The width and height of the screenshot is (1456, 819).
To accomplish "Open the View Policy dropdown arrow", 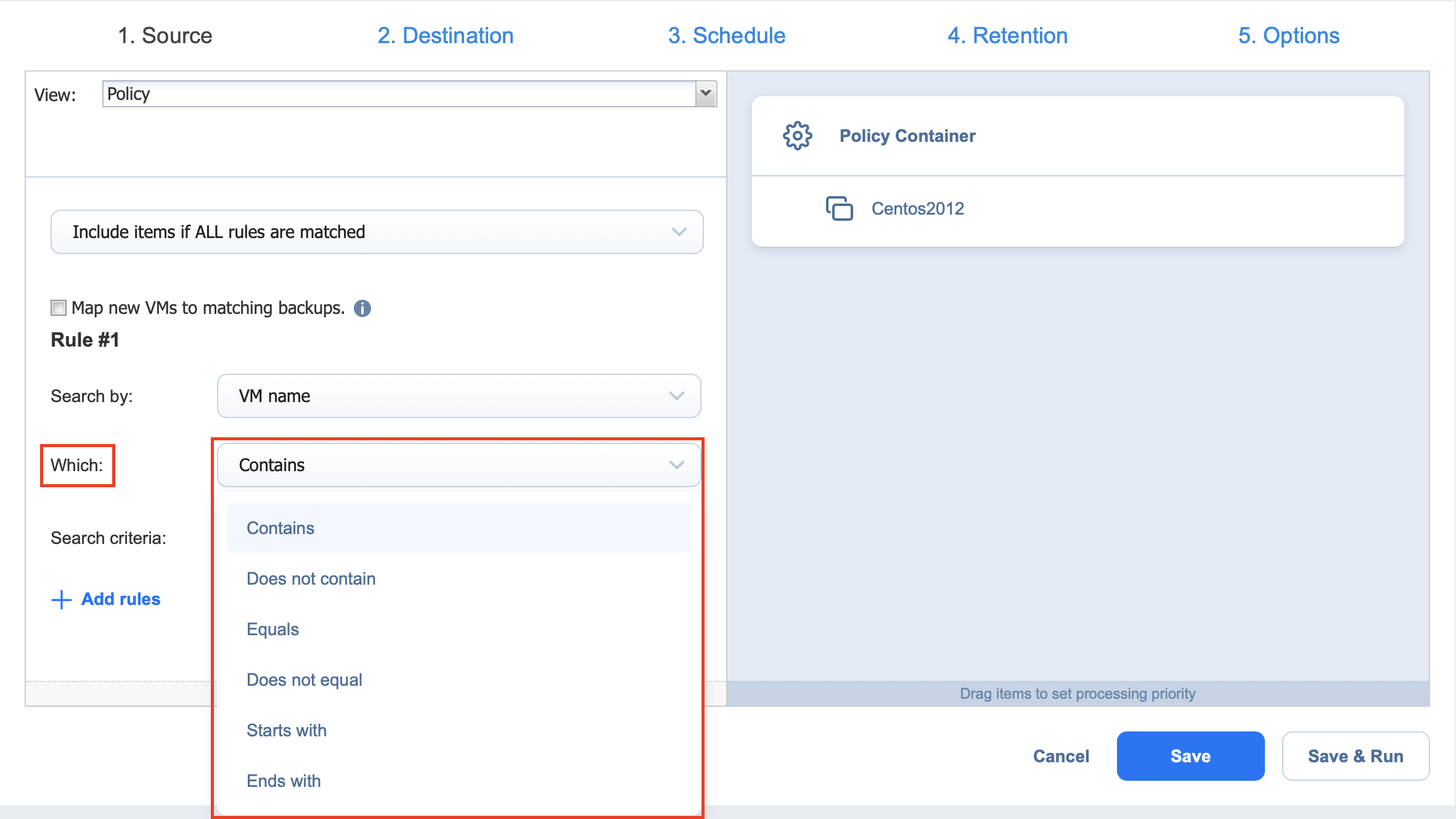I will point(706,94).
